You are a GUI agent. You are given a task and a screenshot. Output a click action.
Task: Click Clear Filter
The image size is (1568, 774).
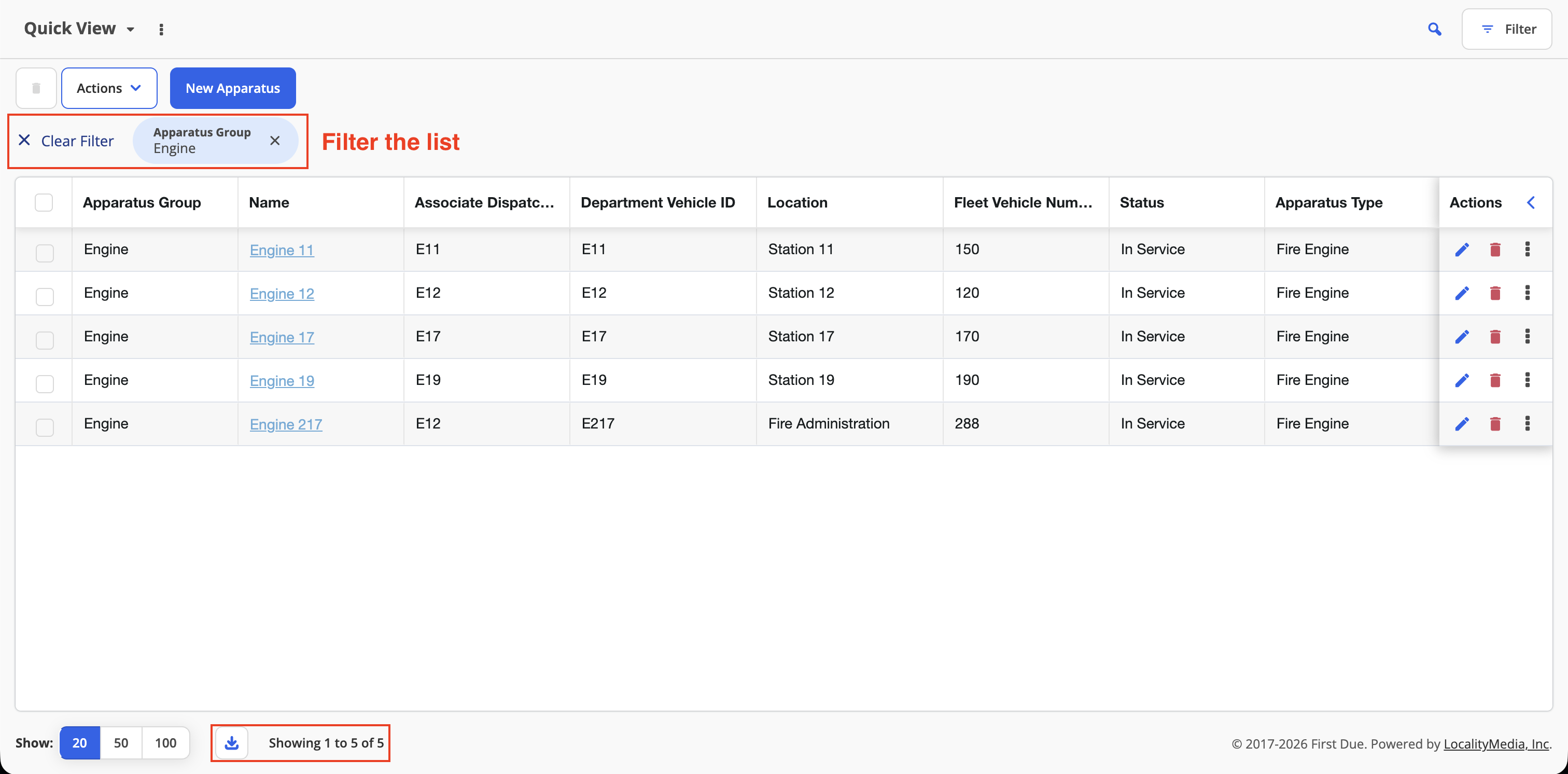(66, 141)
